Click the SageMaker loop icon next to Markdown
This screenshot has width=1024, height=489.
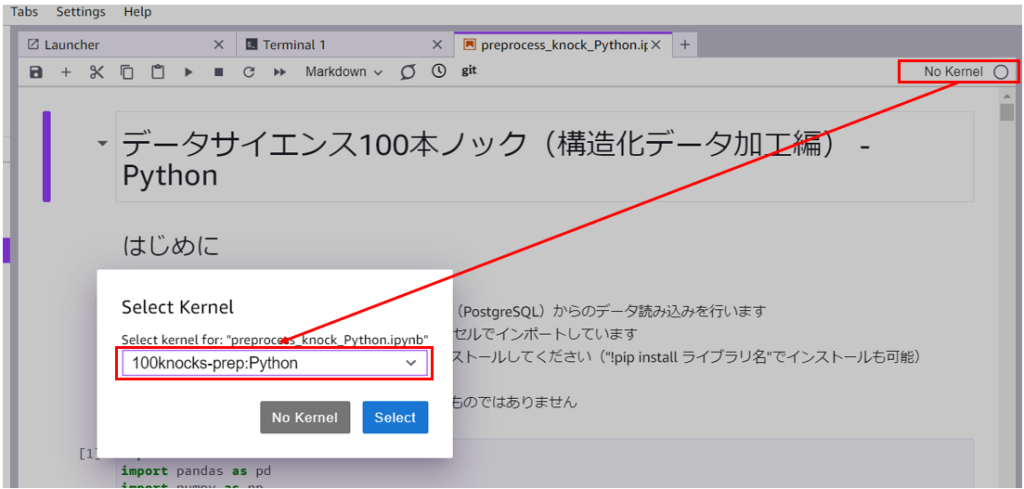408,72
